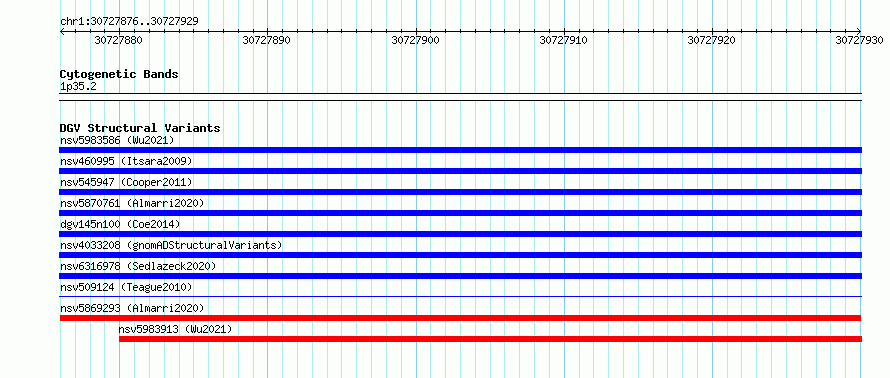Click the nsv5983586 (Wu2021) variant label

(x=117, y=140)
